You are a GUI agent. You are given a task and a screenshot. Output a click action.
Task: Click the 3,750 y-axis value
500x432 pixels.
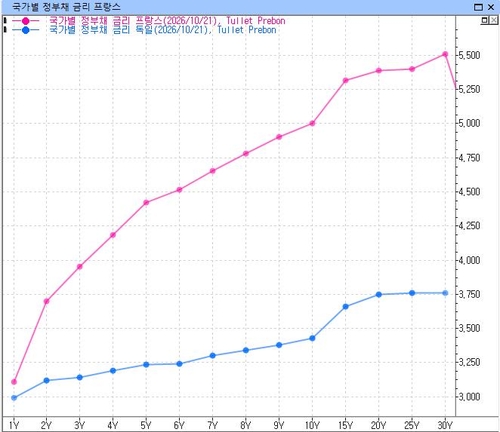pyautogui.click(x=469, y=294)
